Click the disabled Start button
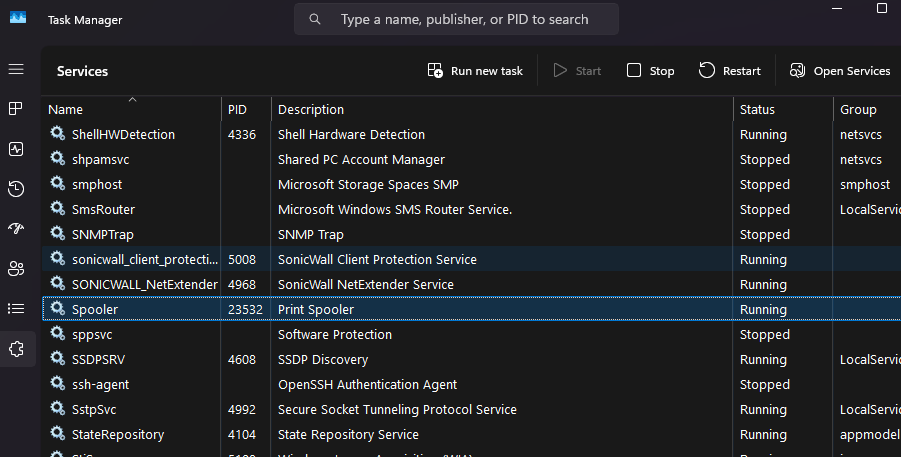The image size is (901, 457). [577, 71]
